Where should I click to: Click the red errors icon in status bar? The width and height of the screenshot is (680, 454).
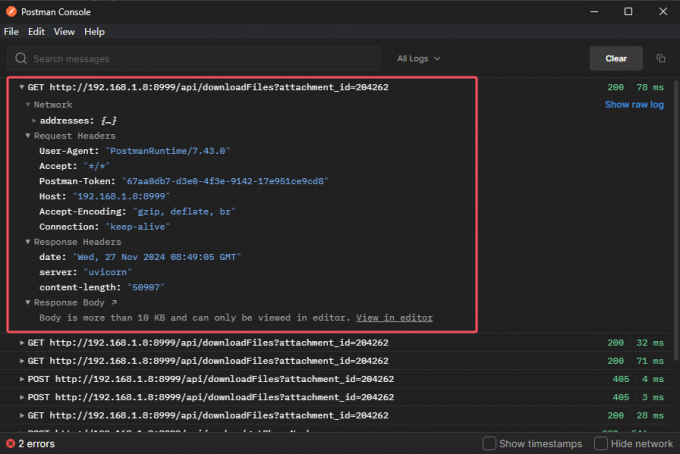(10, 444)
